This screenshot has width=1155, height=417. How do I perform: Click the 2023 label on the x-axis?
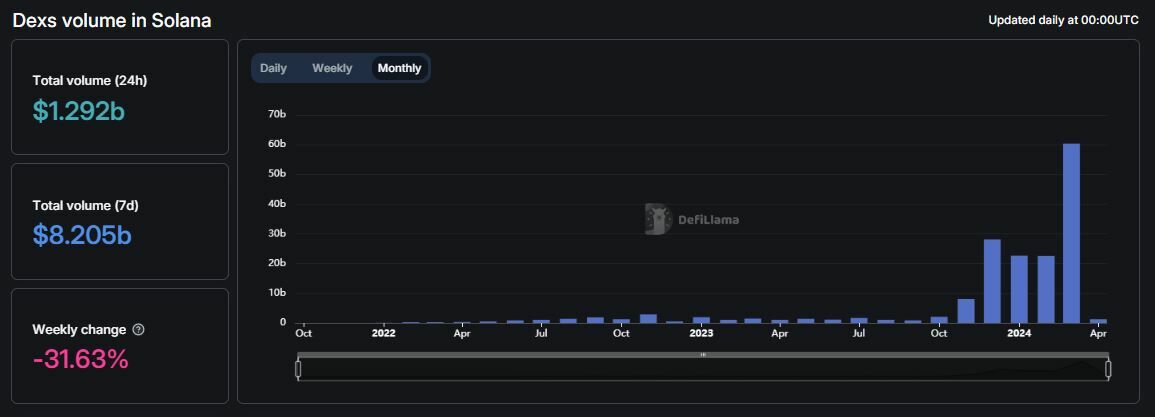click(701, 333)
